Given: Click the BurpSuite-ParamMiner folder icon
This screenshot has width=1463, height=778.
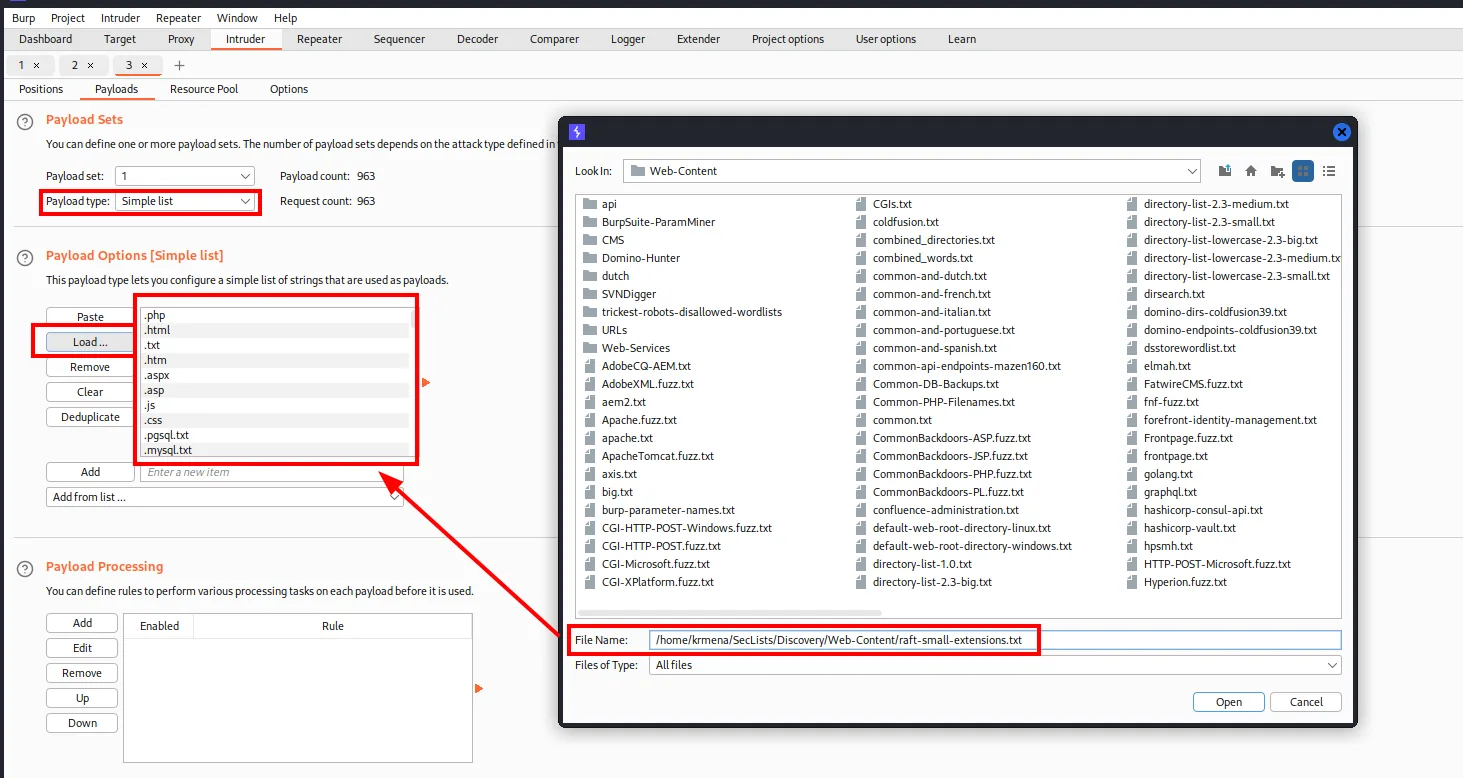Looking at the screenshot, I should point(589,222).
